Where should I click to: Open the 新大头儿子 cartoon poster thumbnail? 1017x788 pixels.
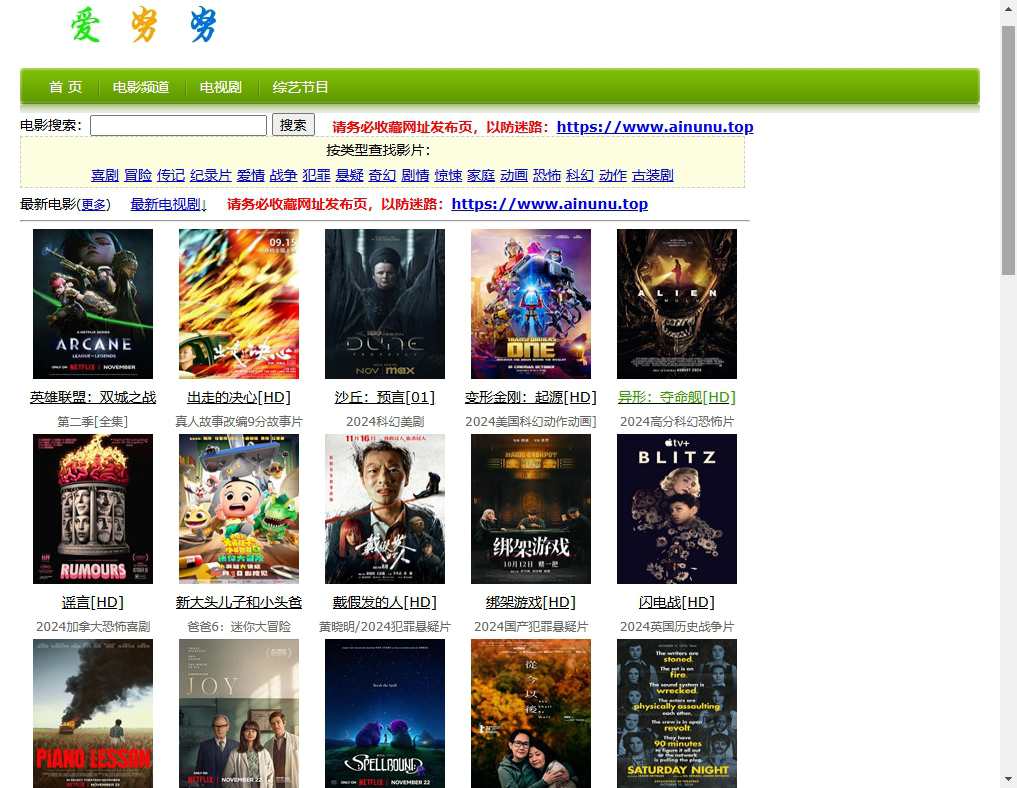(239, 508)
